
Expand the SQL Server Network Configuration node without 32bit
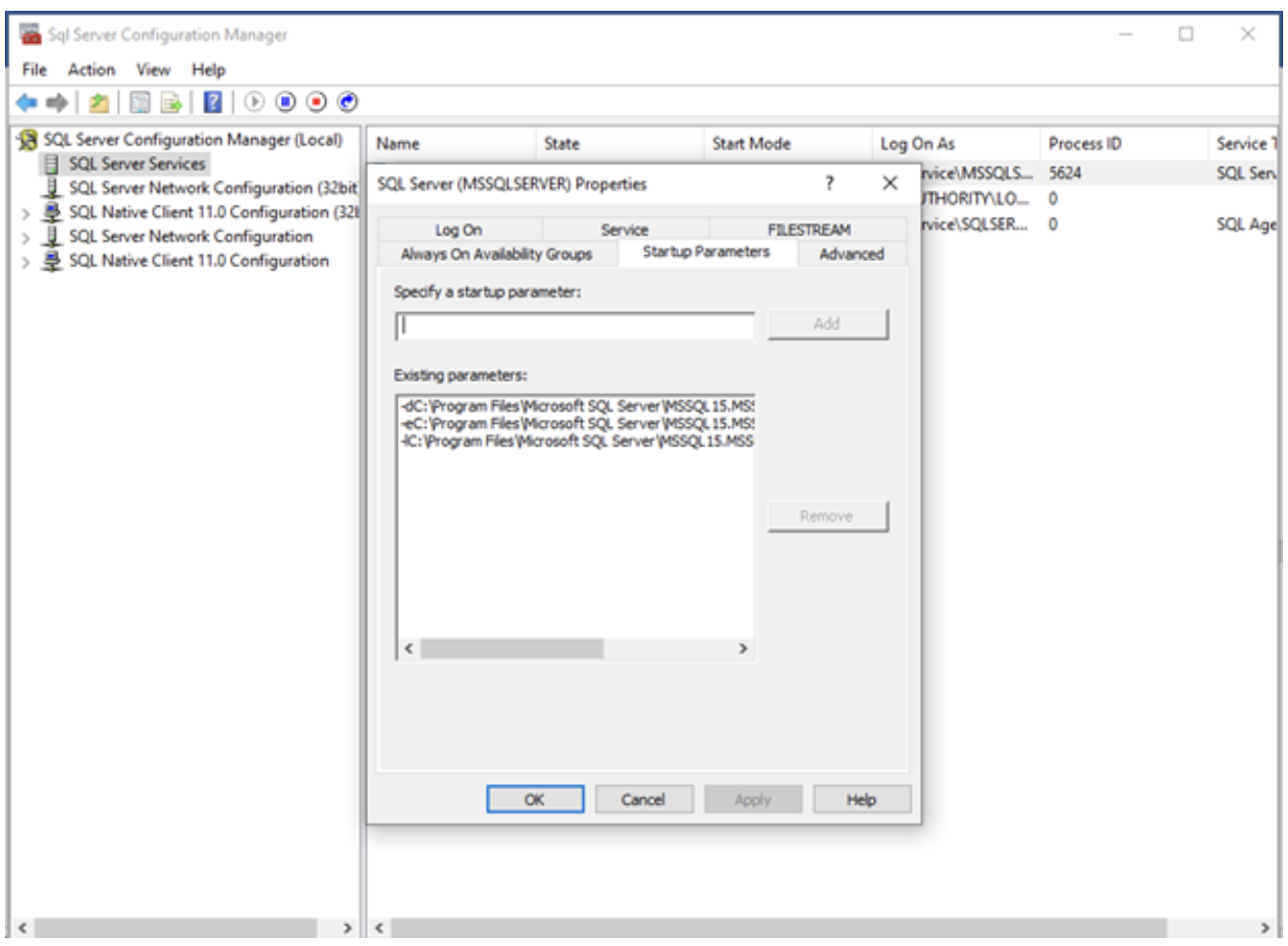(27, 237)
